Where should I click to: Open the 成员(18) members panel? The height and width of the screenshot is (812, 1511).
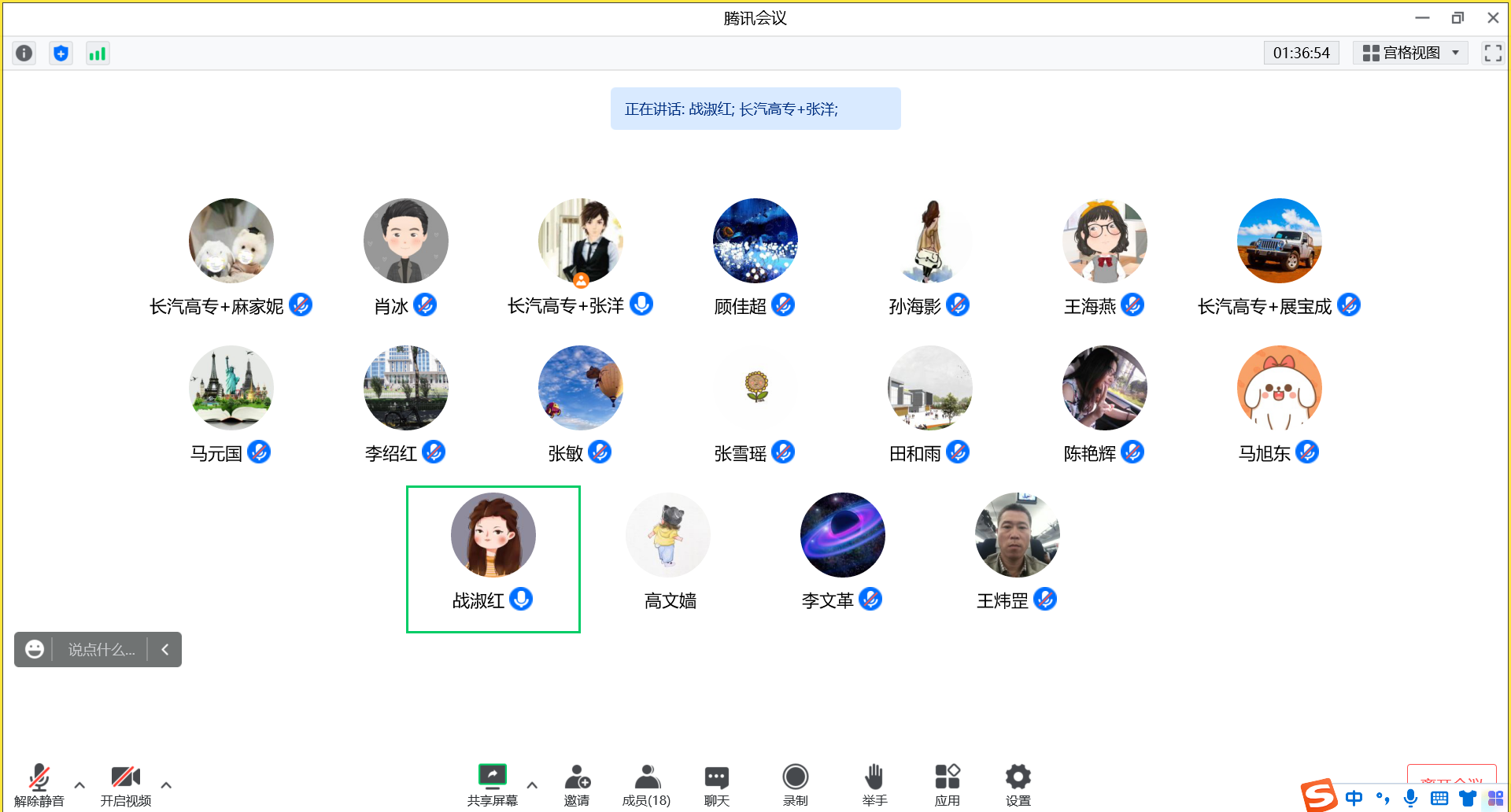click(x=647, y=785)
